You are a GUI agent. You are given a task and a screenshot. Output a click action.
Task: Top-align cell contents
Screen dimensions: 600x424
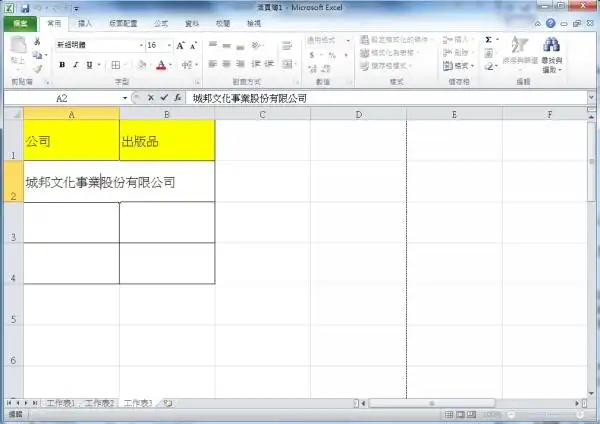pos(213,45)
